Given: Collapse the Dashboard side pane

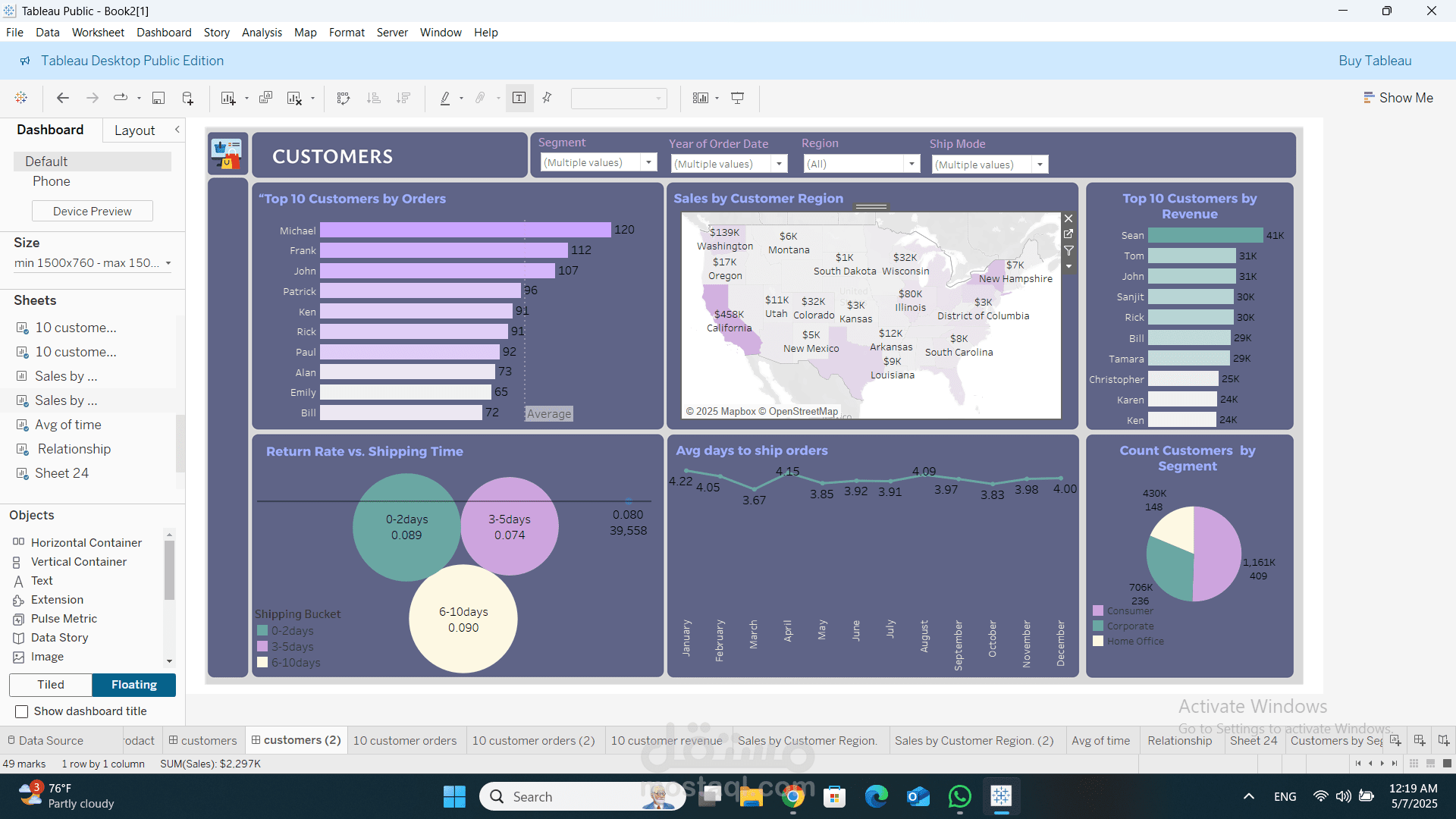Looking at the screenshot, I should pyautogui.click(x=177, y=130).
